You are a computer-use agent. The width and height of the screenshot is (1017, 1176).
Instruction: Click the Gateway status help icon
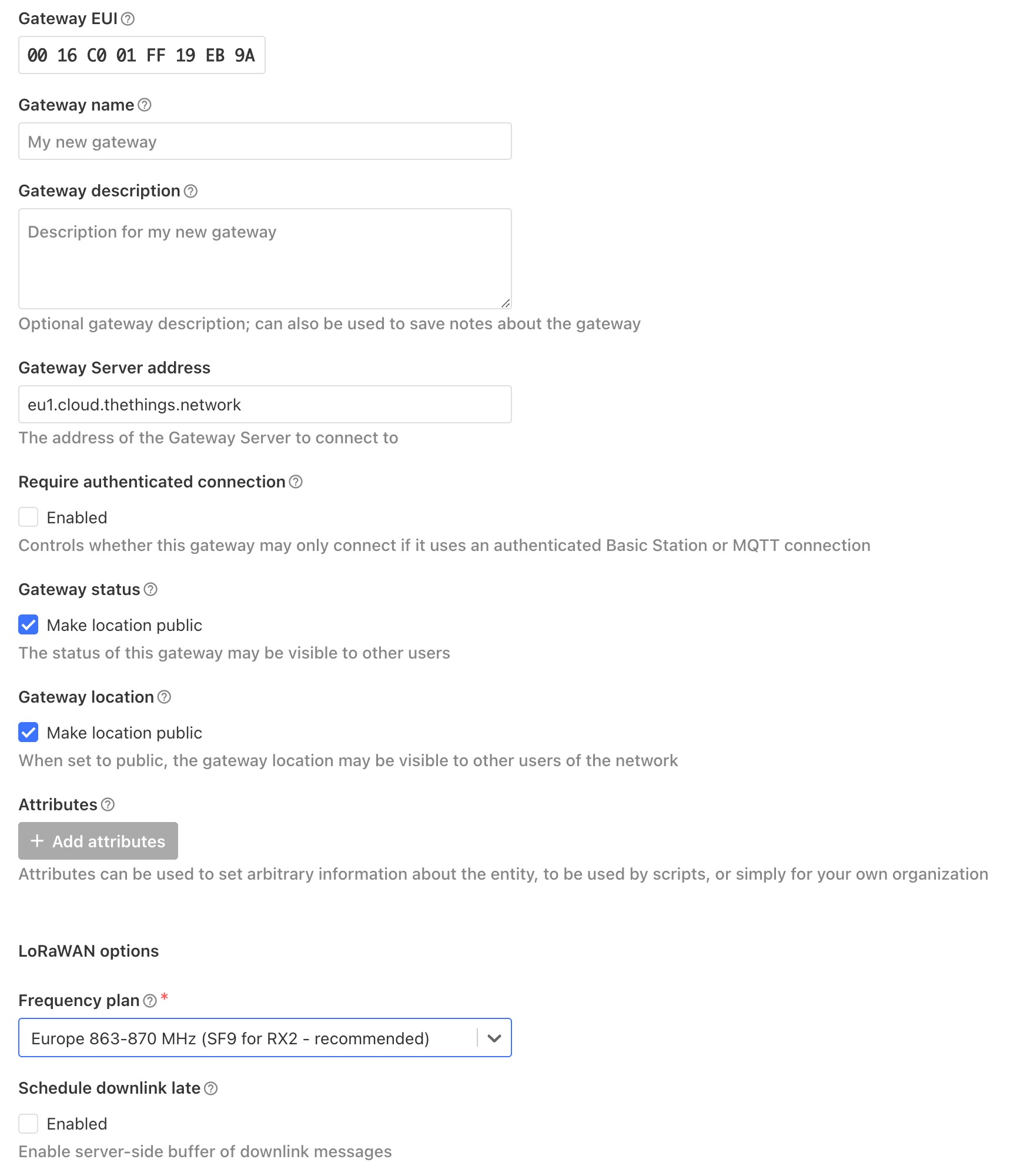tap(150, 589)
